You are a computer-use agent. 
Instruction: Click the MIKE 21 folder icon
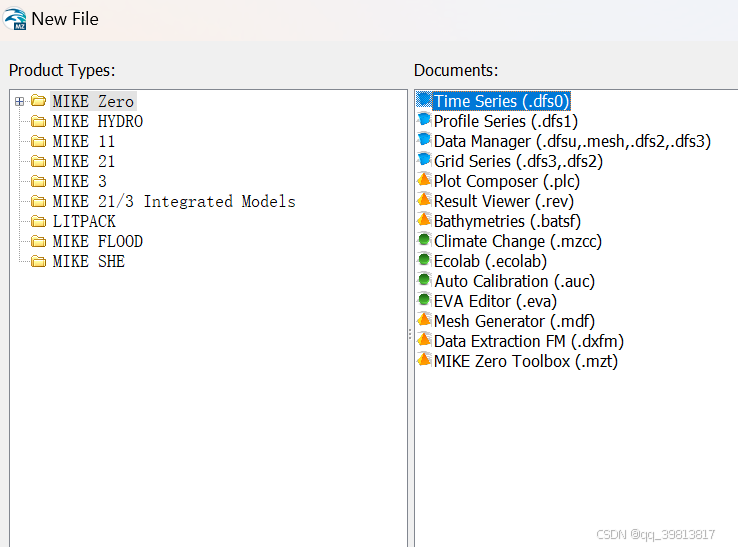pos(38,161)
